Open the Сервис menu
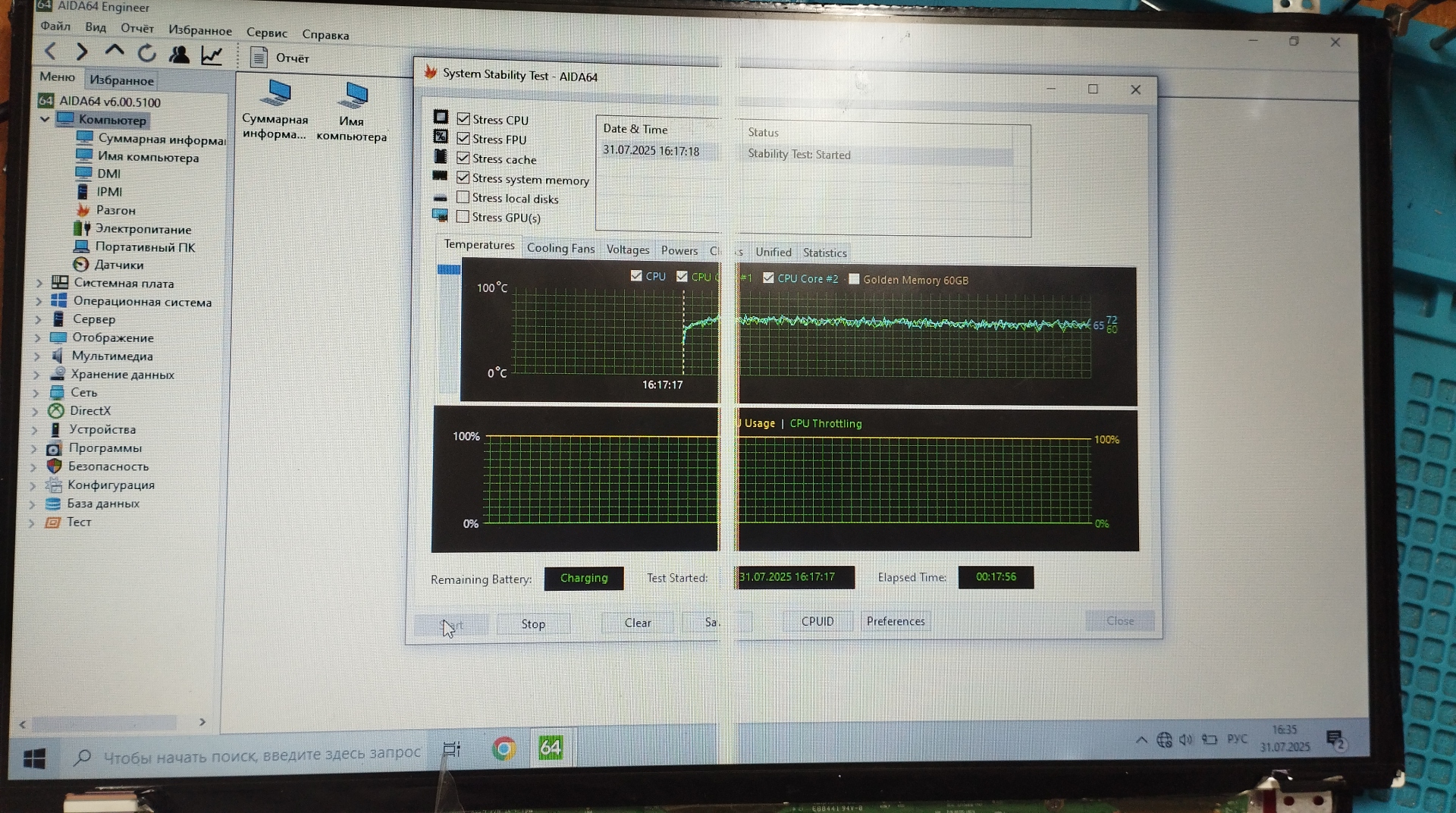Image resolution: width=1456 pixels, height=813 pixels. click(x=266, y=33)
